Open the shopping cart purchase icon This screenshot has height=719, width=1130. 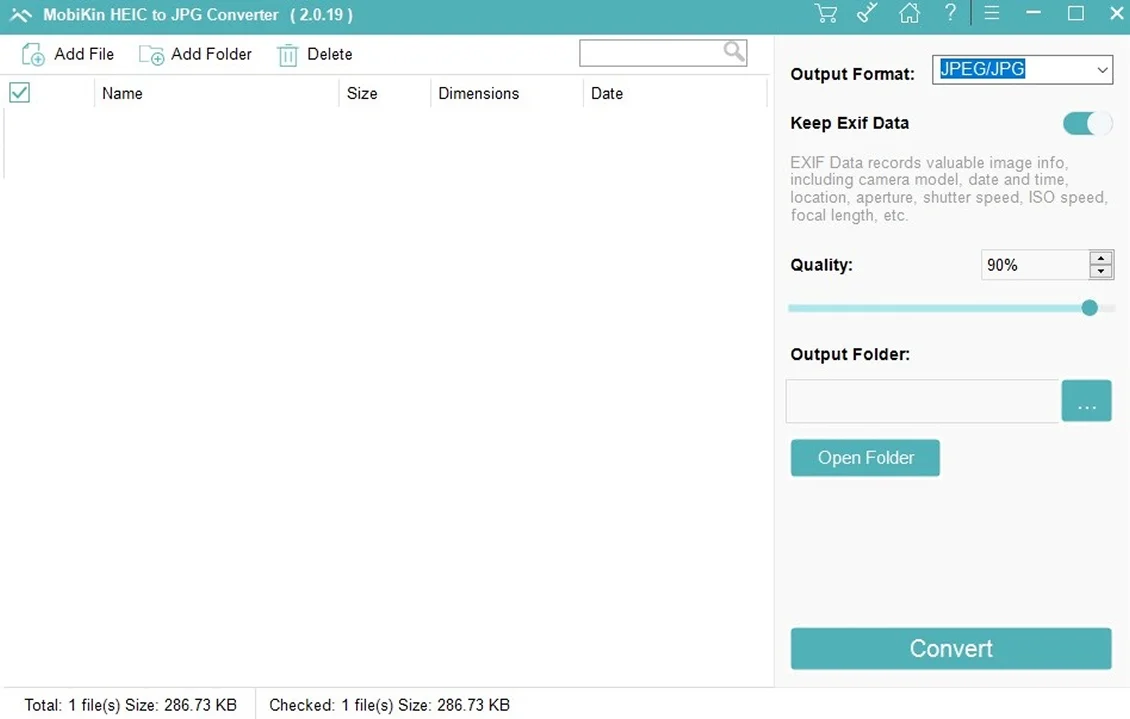(x=826, y=13)
